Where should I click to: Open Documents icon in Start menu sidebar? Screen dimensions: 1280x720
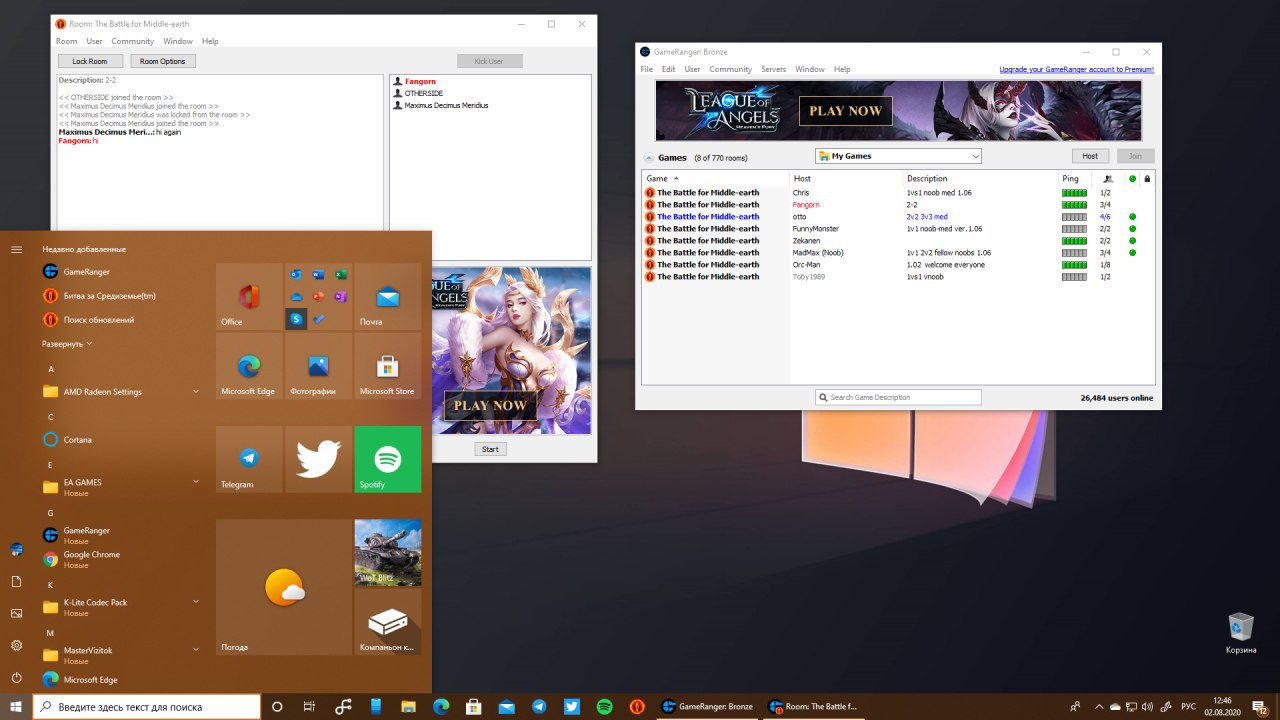tap(16, 581)
